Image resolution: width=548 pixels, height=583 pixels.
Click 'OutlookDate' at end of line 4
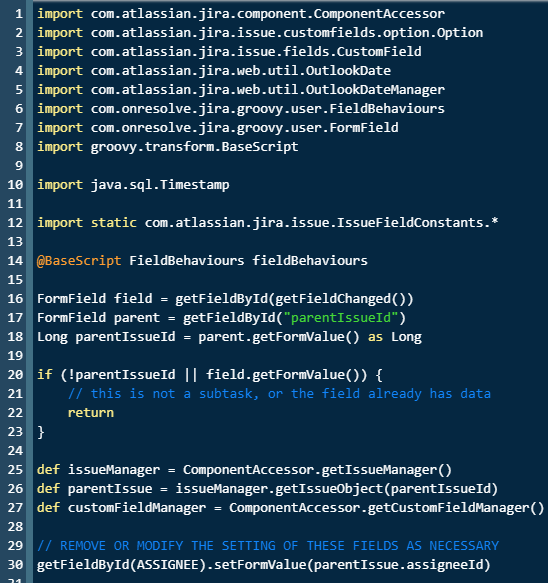click(348, 71)
